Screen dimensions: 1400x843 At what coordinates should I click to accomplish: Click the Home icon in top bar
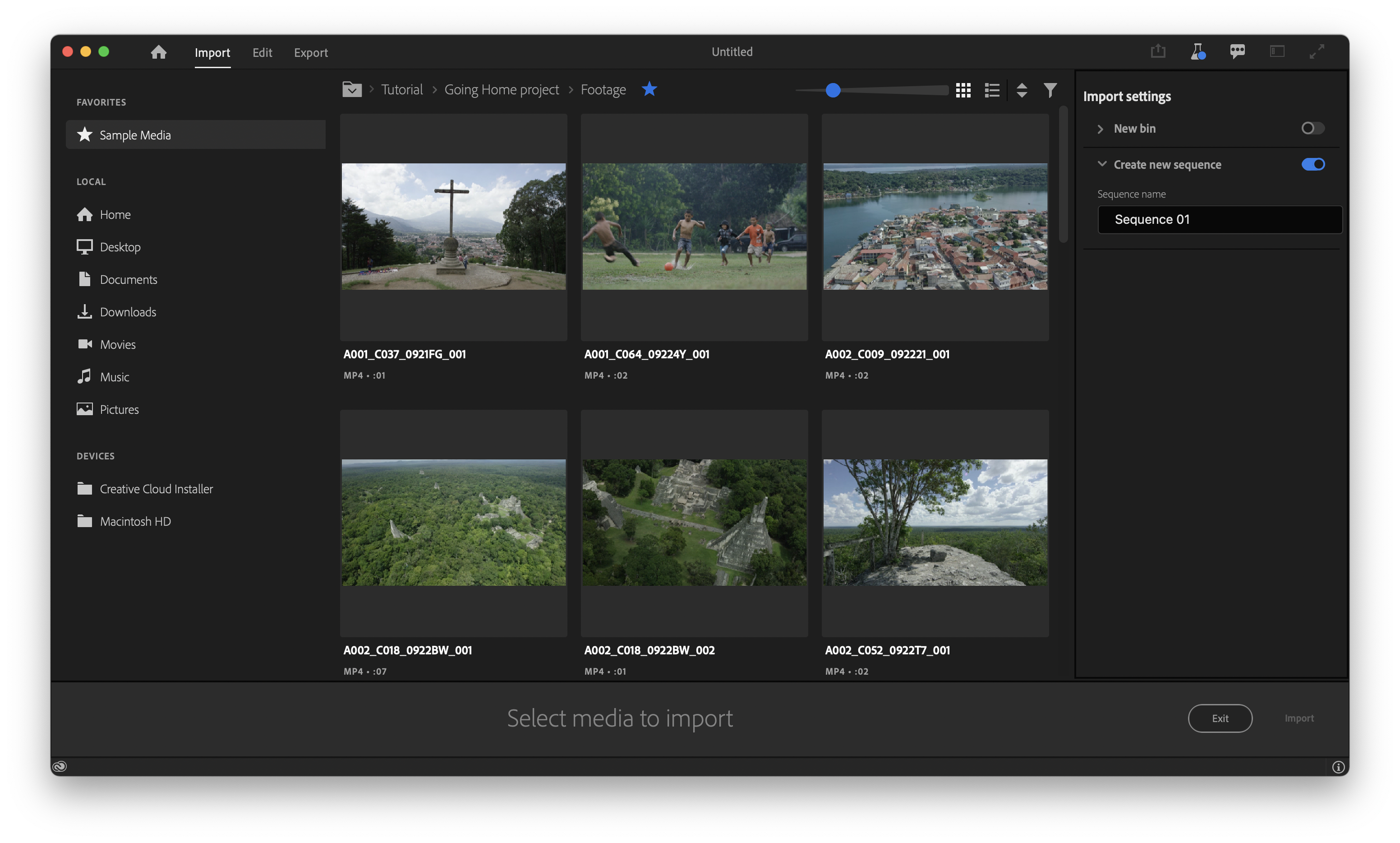coord(158,52)
